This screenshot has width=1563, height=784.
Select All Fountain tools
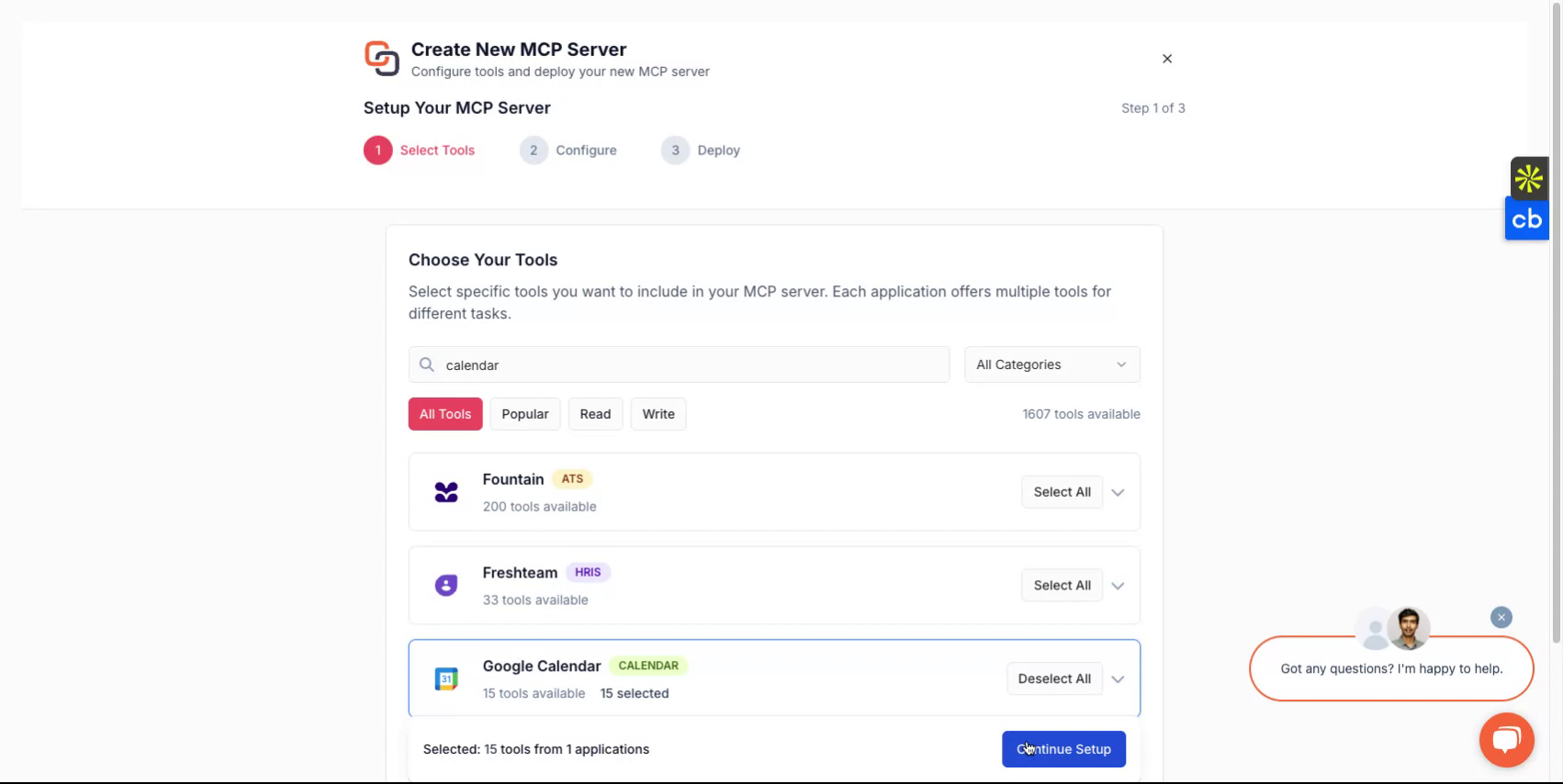tap(1063, 492)
